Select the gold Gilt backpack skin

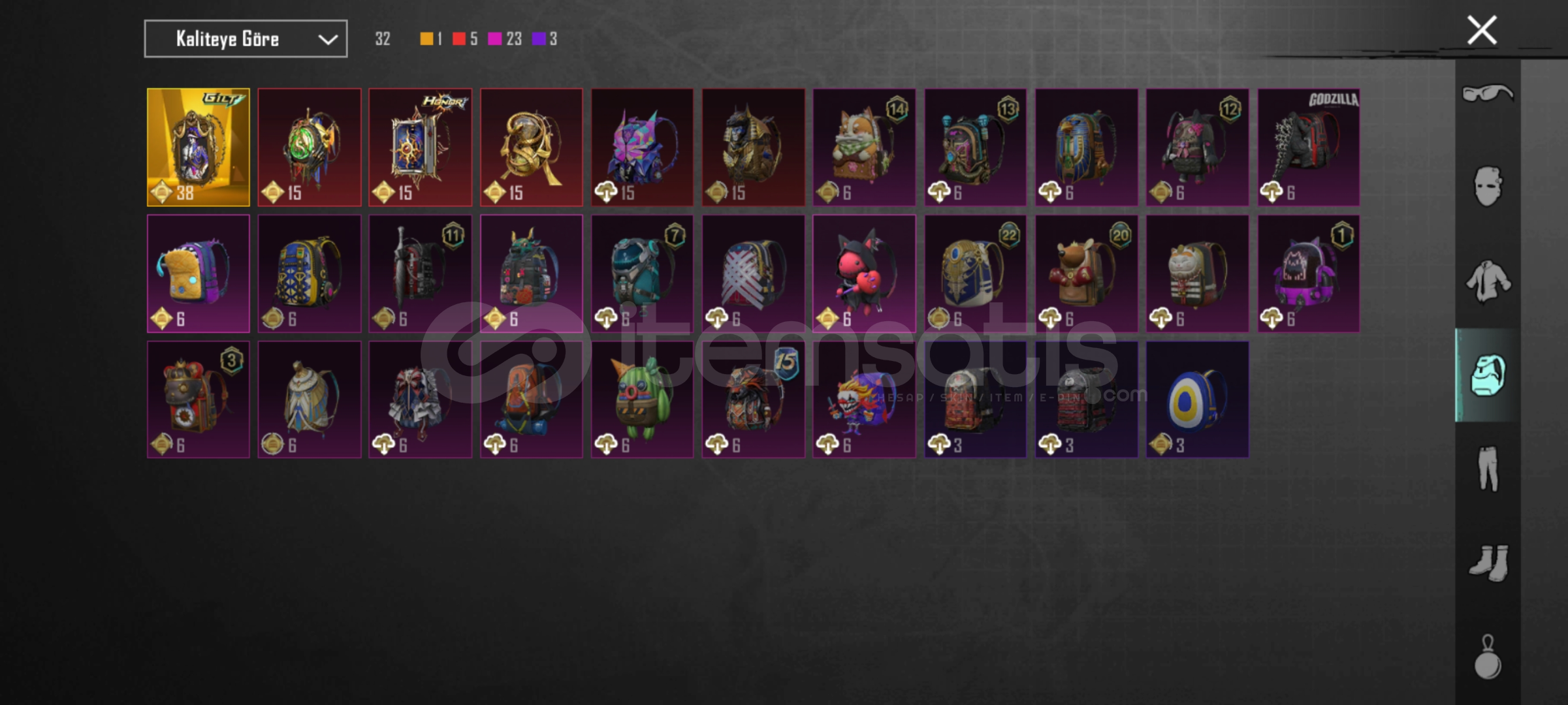tap(199, 148)
